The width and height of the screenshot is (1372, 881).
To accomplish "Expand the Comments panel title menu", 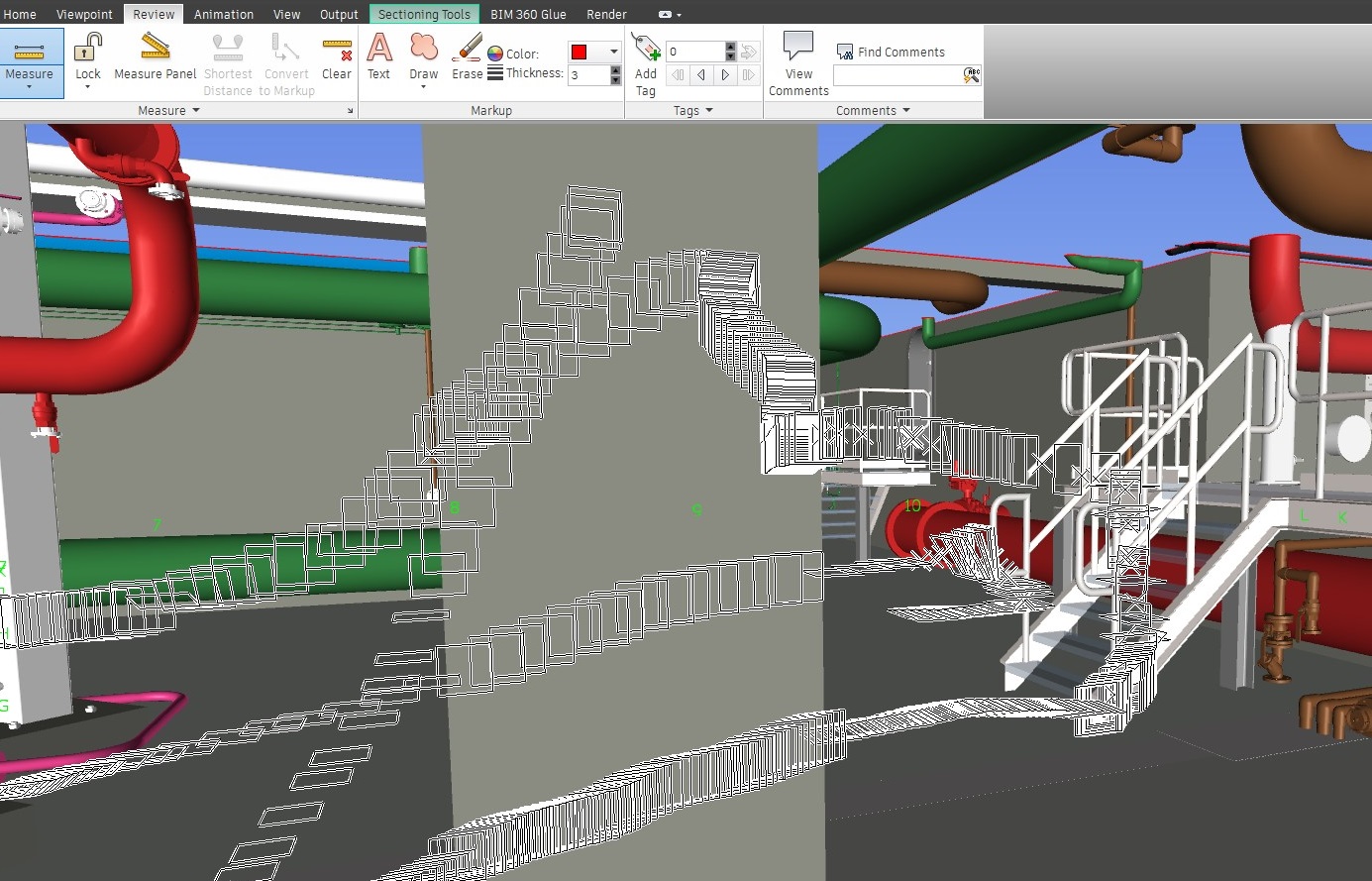I will (x=872, y=110).
